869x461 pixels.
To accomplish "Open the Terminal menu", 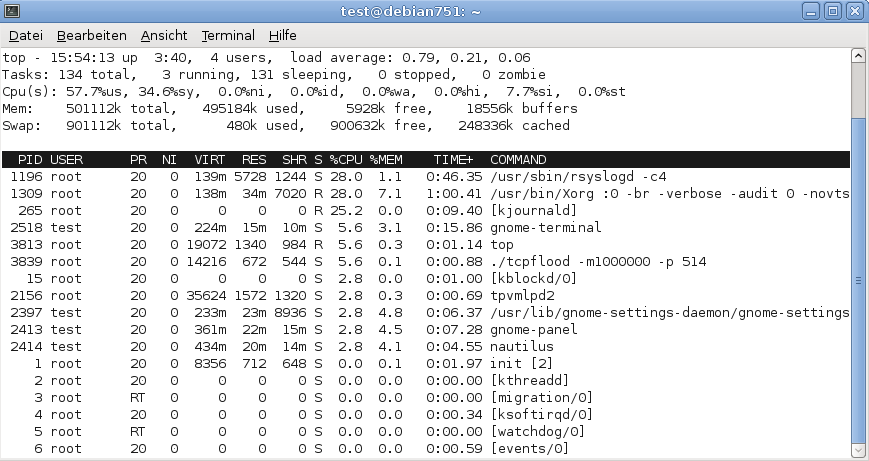I will click(x=228, y=35).
